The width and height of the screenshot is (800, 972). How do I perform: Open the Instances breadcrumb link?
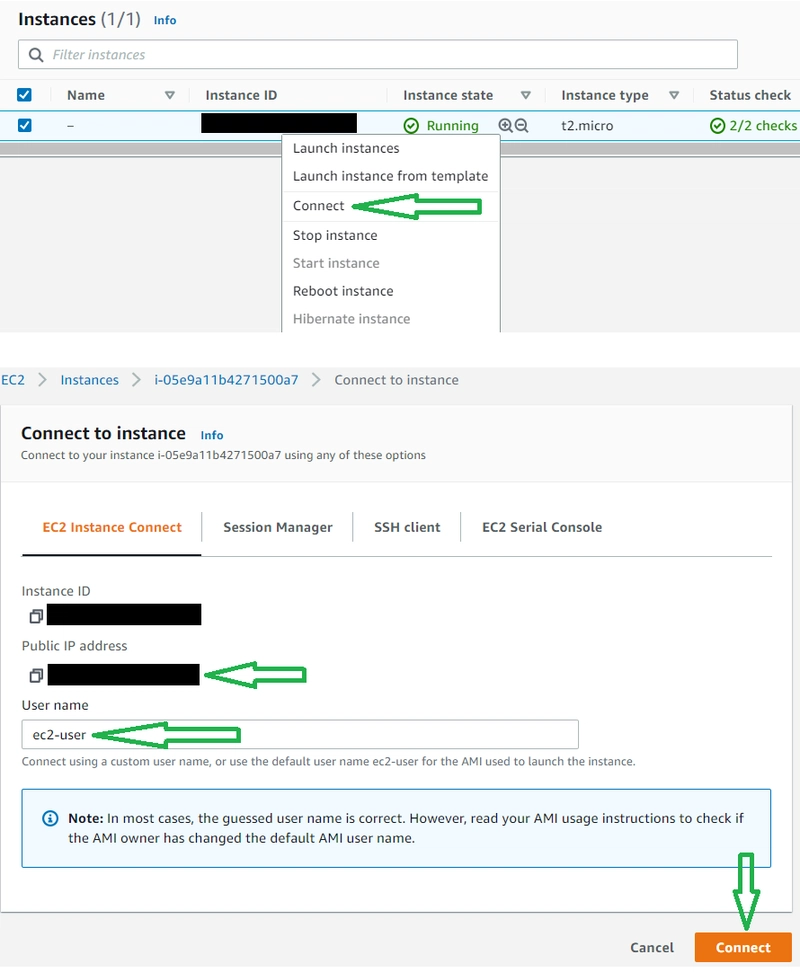[x=89, y=380]
